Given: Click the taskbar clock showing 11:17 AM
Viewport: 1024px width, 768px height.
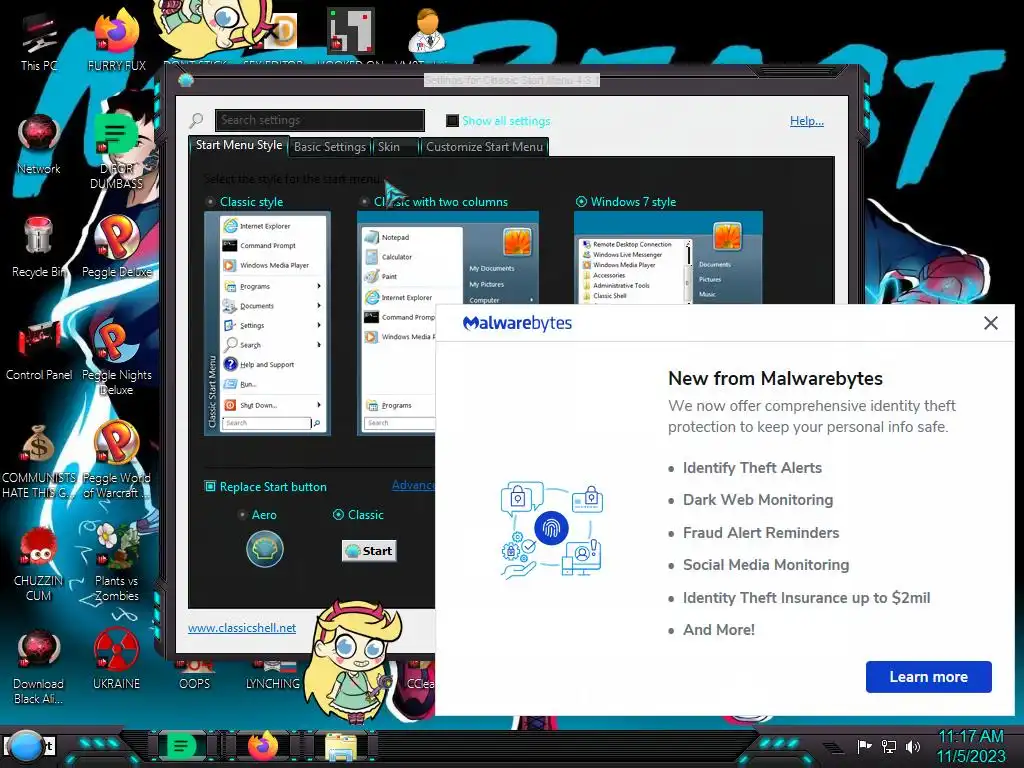Looking at the screenshot, I should [971, 746].
